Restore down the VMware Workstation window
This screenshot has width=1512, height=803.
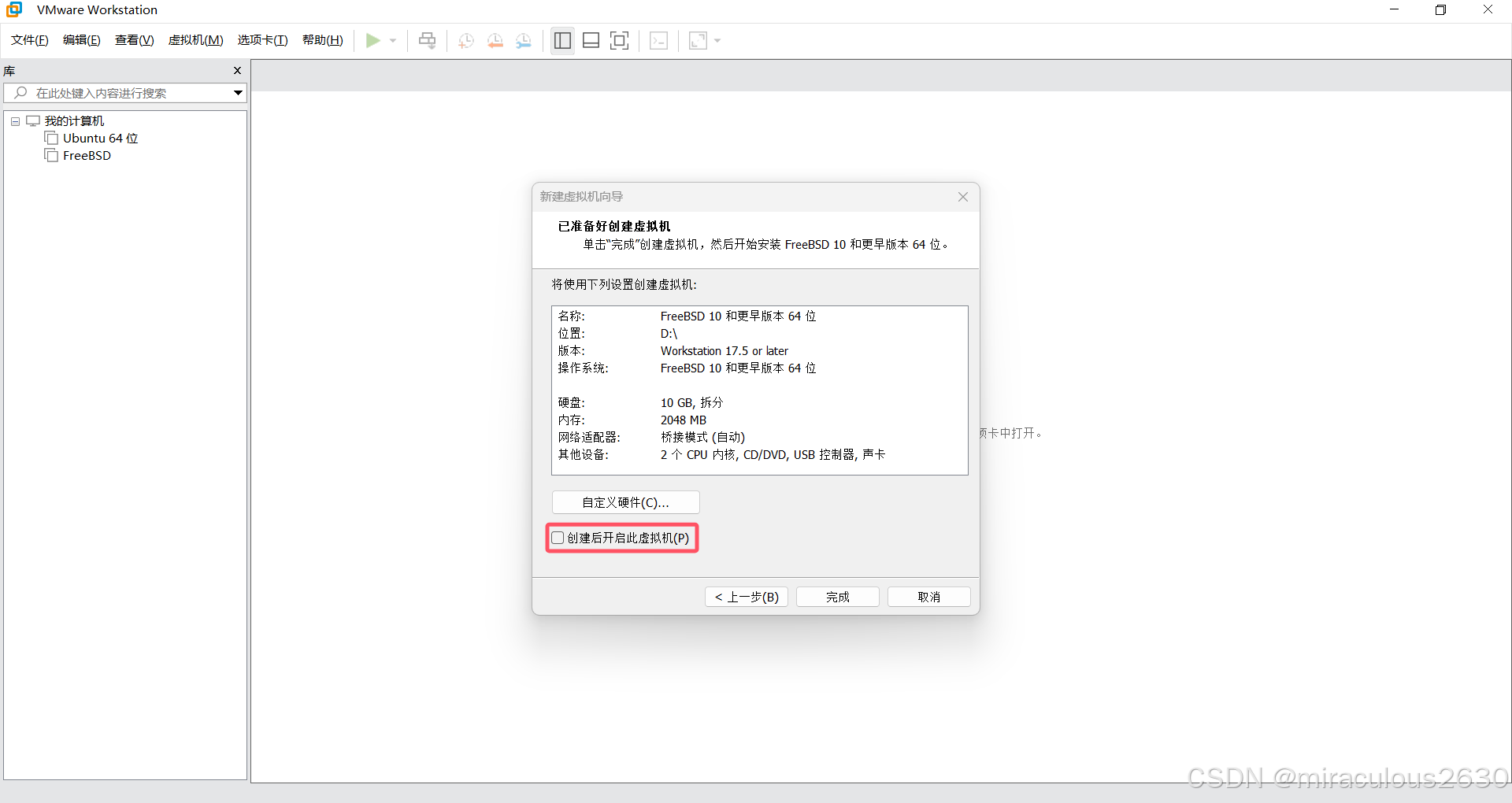click(1440, 9)
